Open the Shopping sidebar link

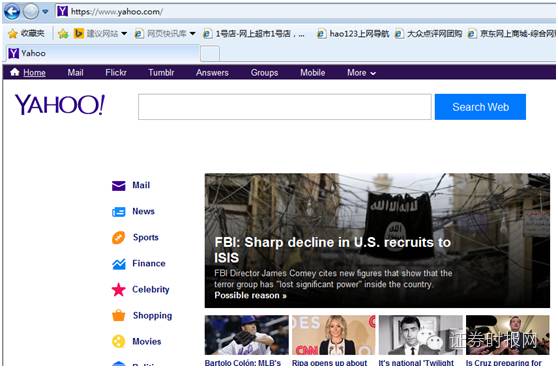152,316
